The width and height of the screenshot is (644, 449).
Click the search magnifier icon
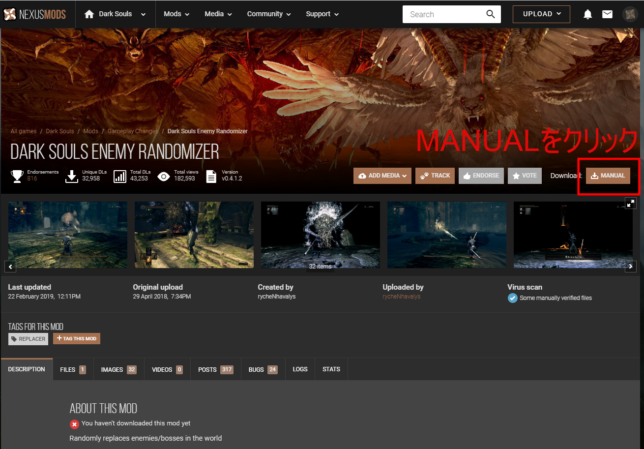tap(490, 14)
